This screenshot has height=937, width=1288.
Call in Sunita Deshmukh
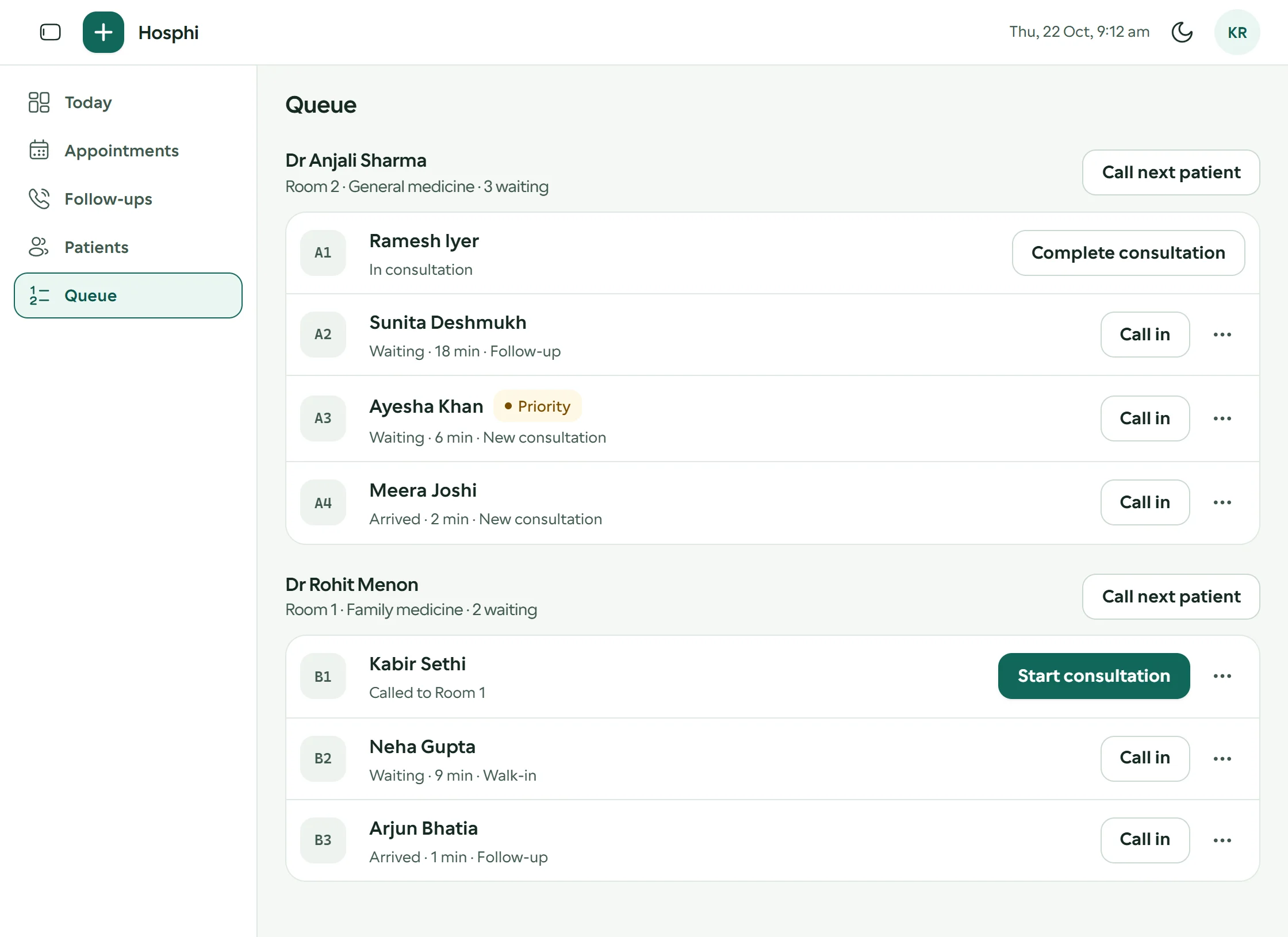pos(1145,335)
